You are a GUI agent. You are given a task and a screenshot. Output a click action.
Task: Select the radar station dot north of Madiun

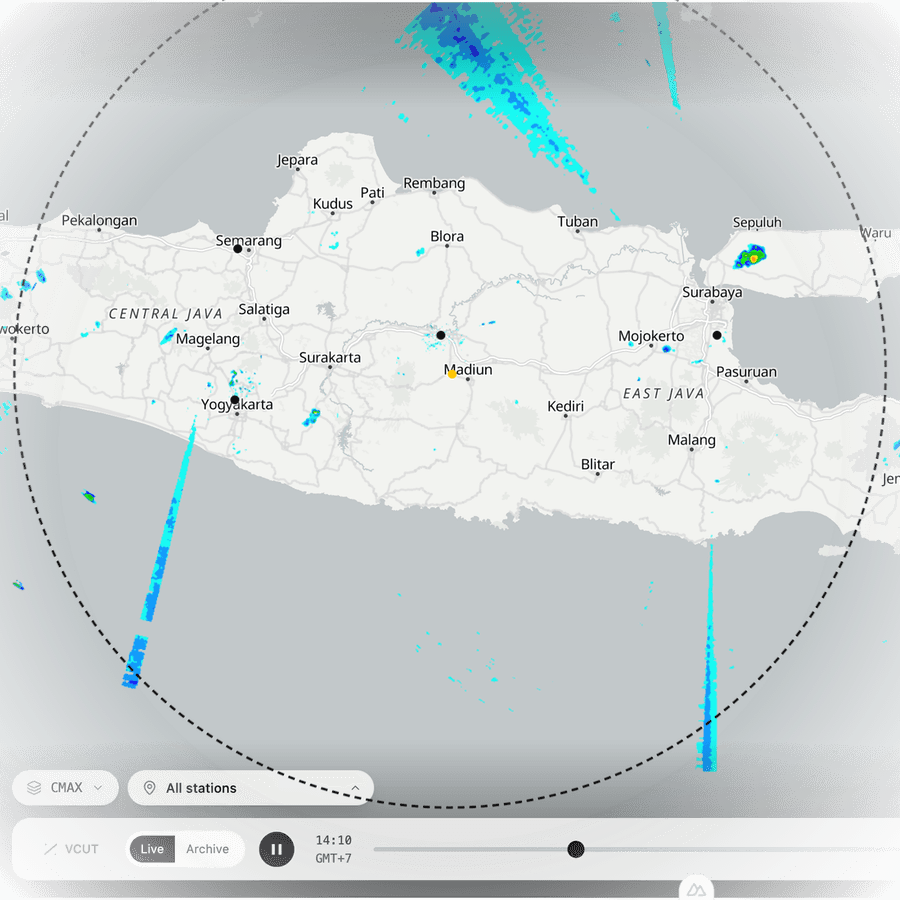[x=441, y=335]
